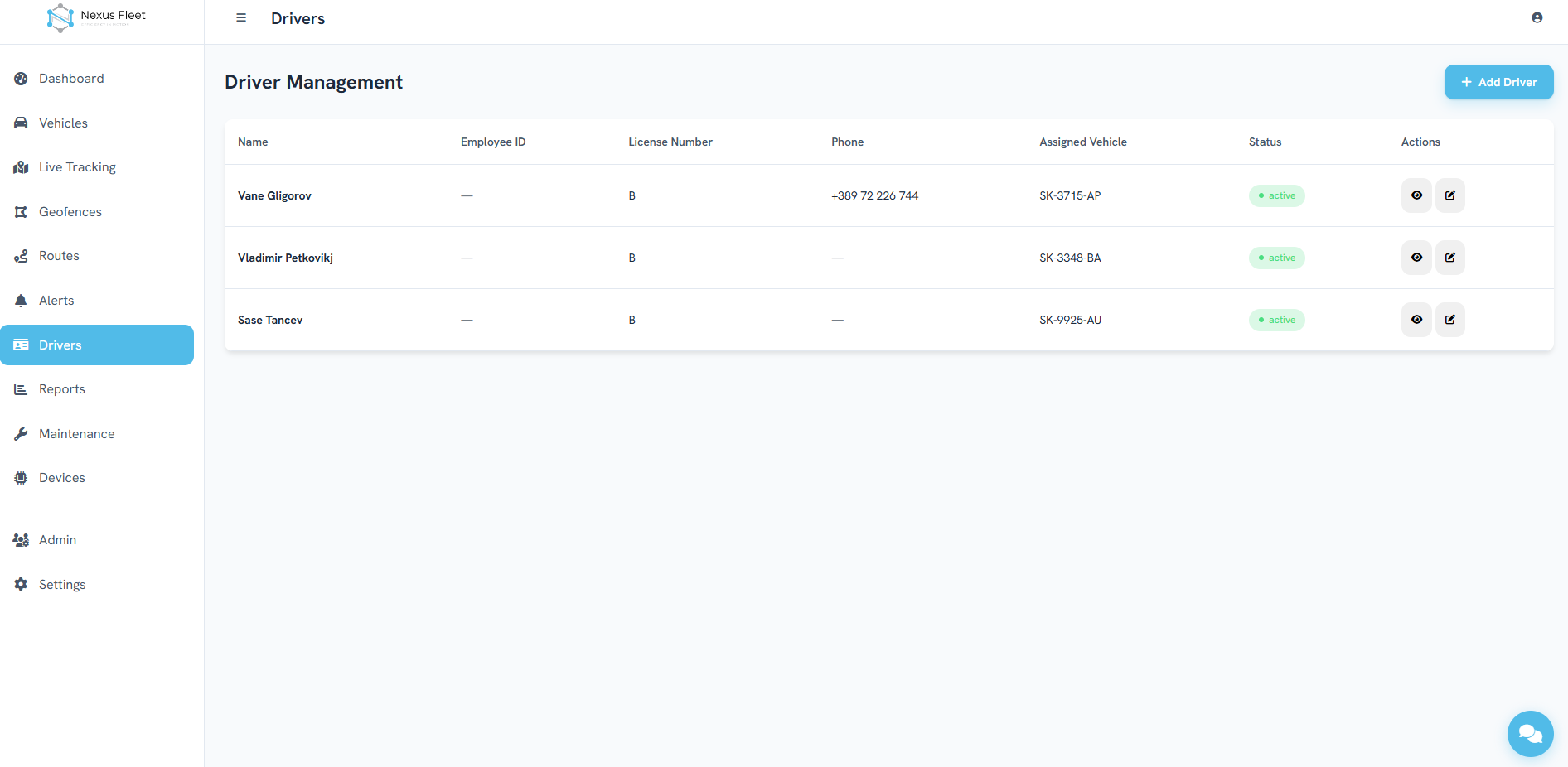View details for Vladimir Petkovikj
This screenshot has width=1568, height=767.
pyautogui.click(x=1416, y=258)
